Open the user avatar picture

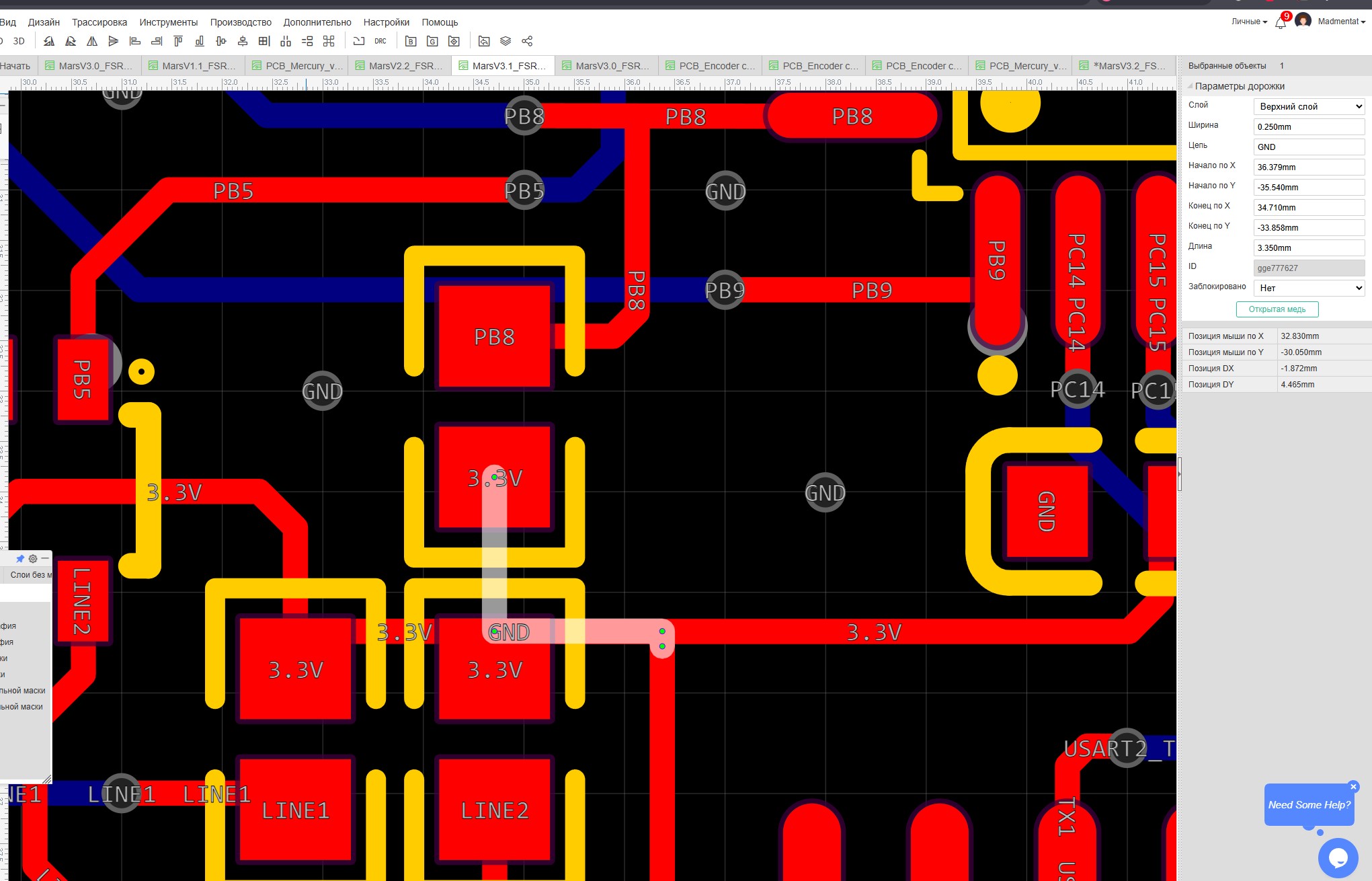point(1303,22)
